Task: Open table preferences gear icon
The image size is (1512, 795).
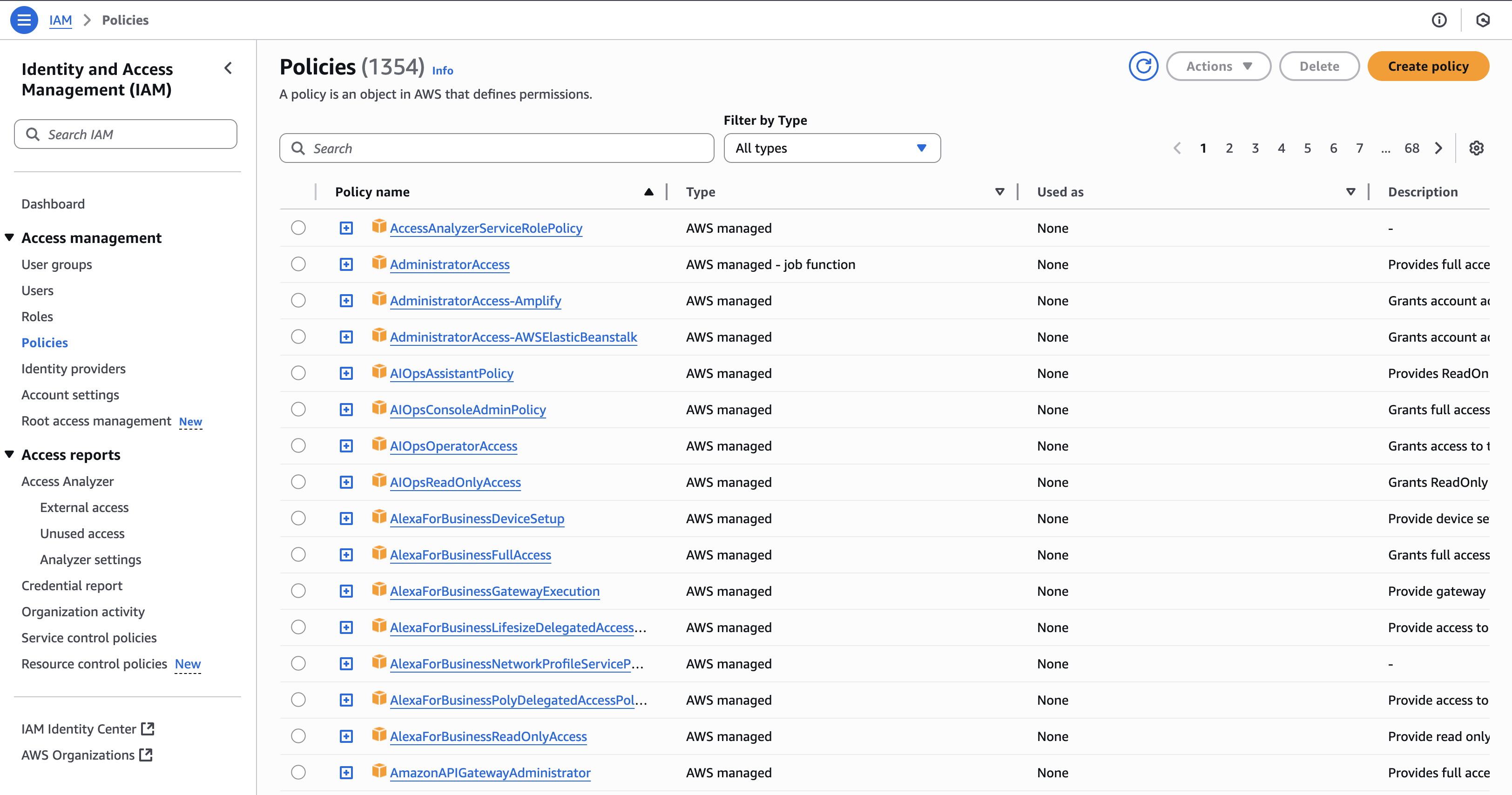Action: [1476, 148]
